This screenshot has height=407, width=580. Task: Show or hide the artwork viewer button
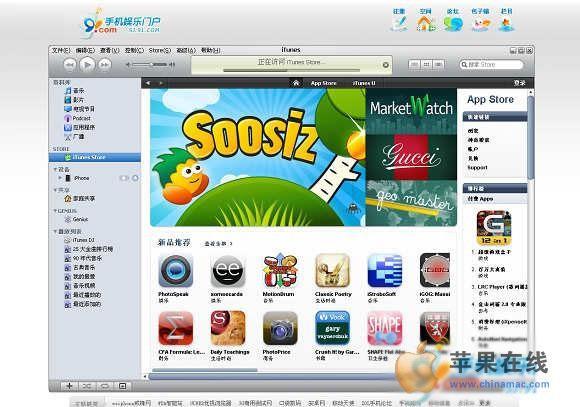pyautogui.click(x=122, y=386)
